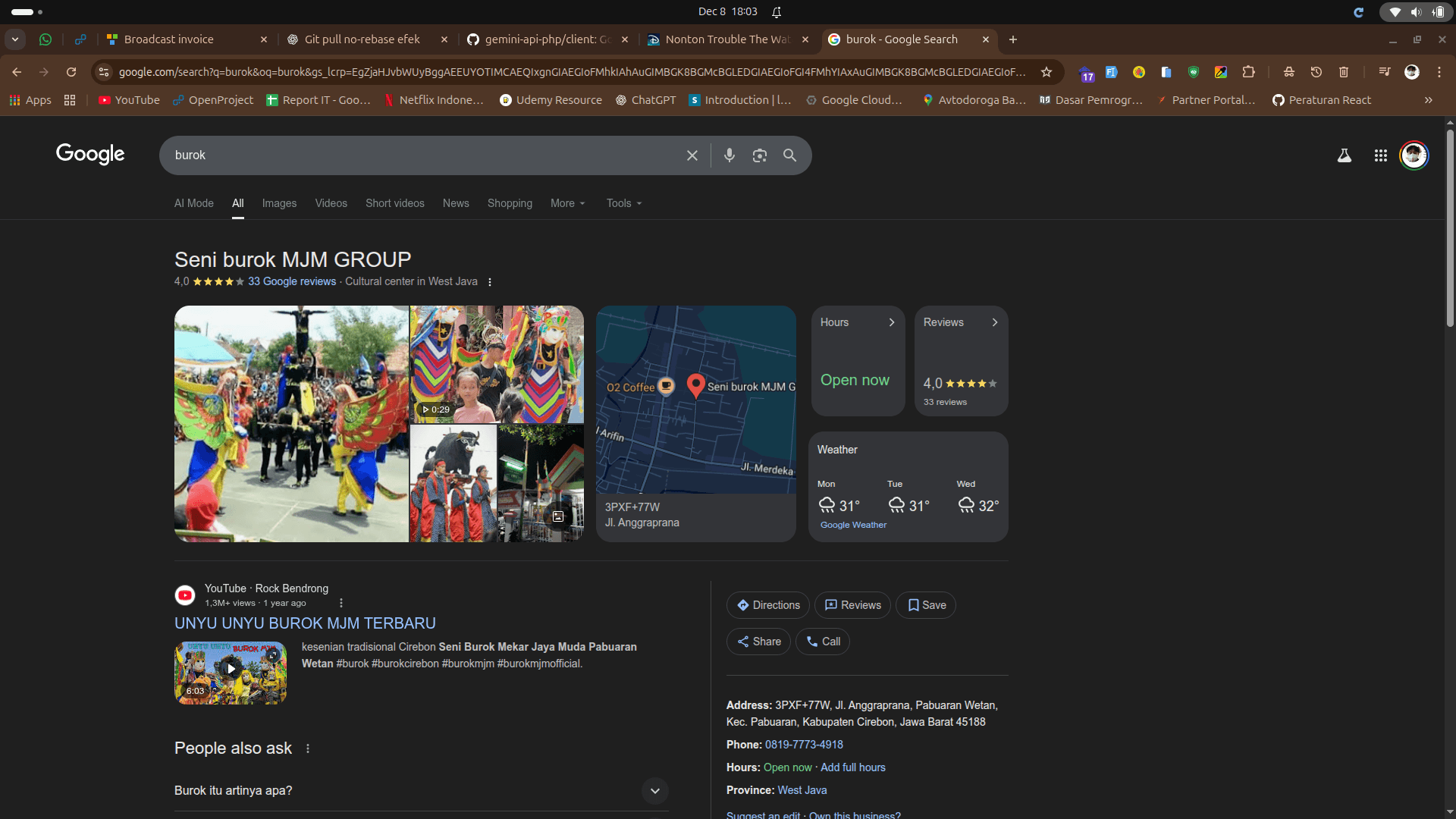Save the place with Save button

coord(926,605)
